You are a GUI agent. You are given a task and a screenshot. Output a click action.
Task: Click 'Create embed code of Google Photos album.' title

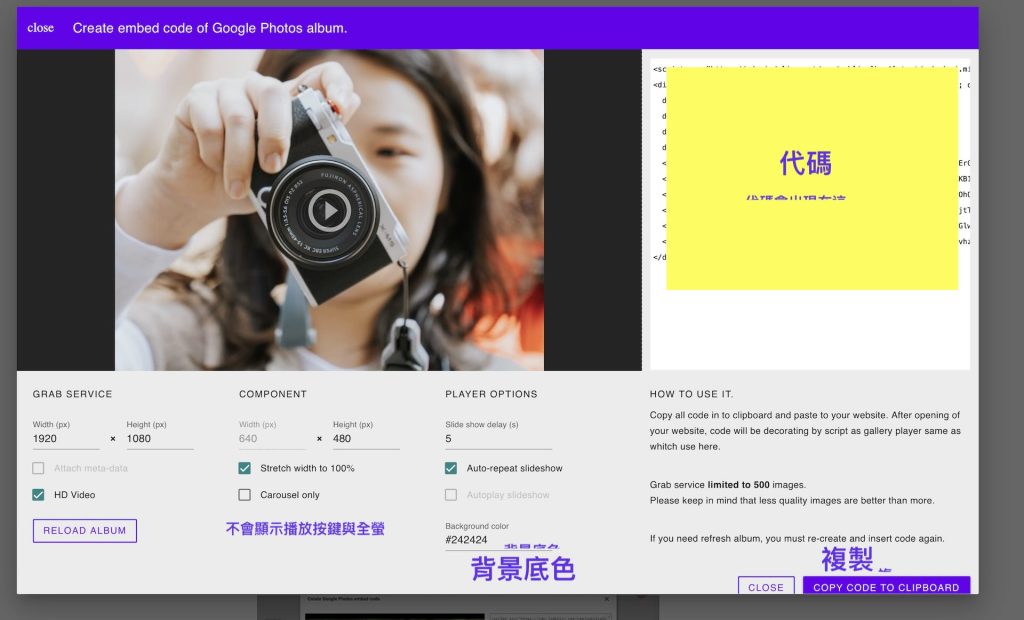pyautogui.click(x=210, y=28)
